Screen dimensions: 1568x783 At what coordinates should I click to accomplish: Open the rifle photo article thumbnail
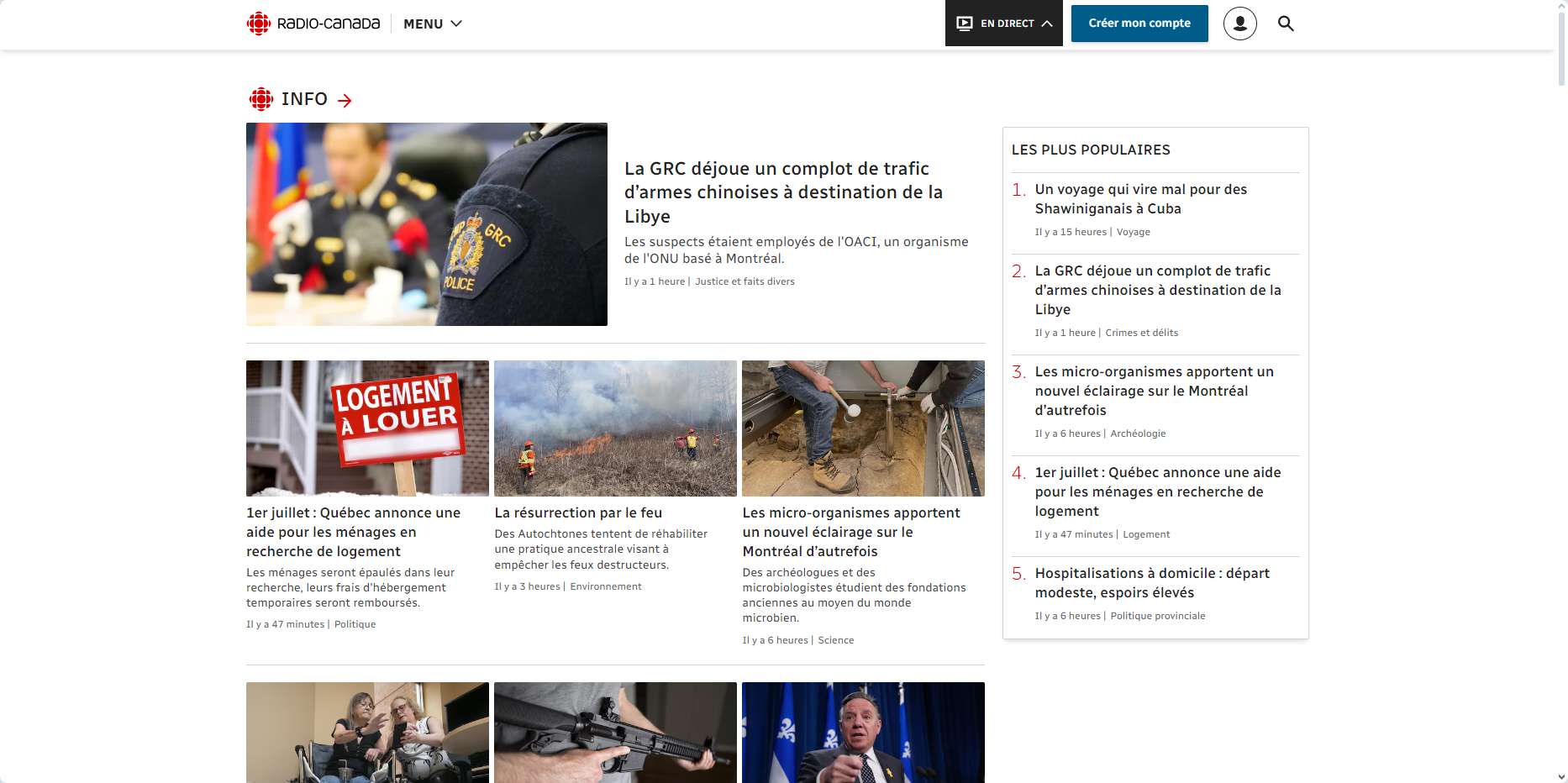pyautogui.click(x=615, y=733)
